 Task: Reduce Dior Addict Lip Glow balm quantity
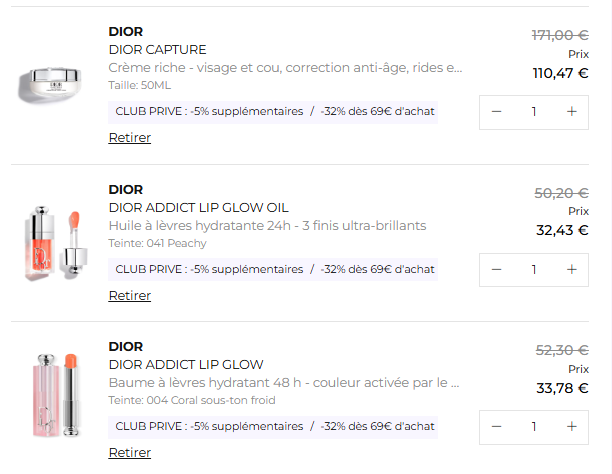(497, 427)
